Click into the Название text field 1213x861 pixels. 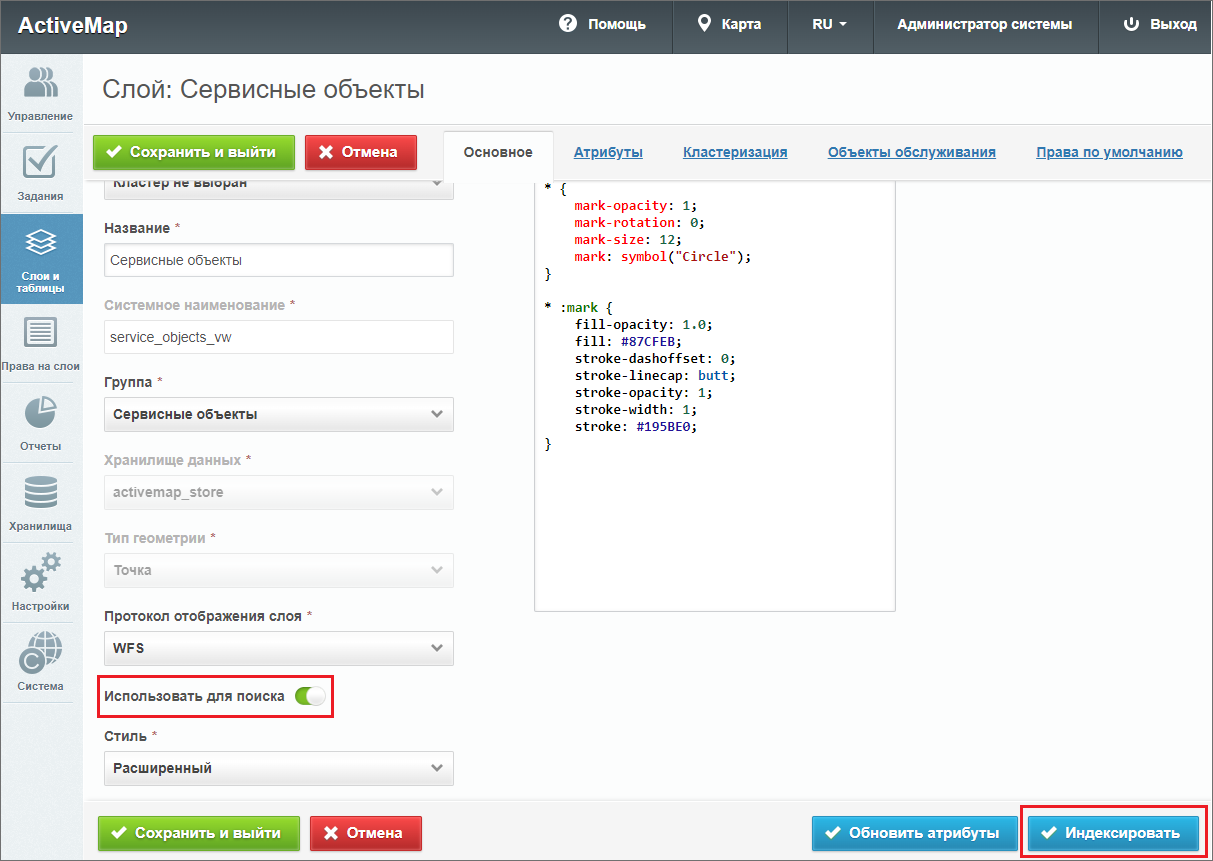coord(278,260)
